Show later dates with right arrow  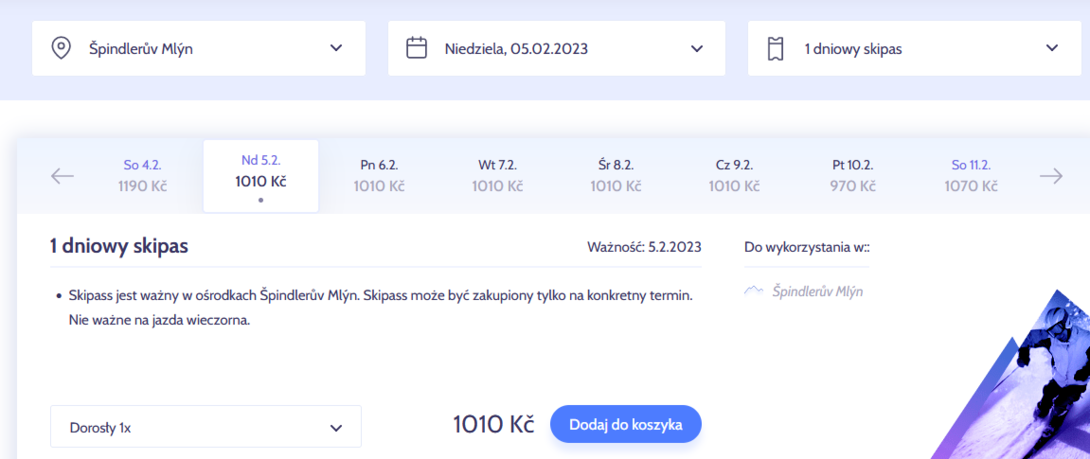pos(1051,177)
